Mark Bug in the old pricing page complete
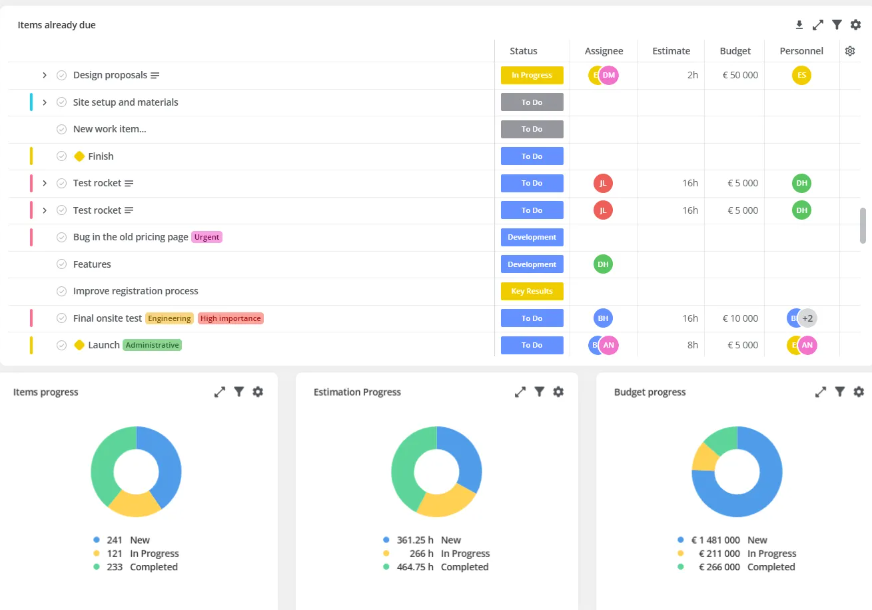This screenshot has width=872, height=610. point(61,237)
